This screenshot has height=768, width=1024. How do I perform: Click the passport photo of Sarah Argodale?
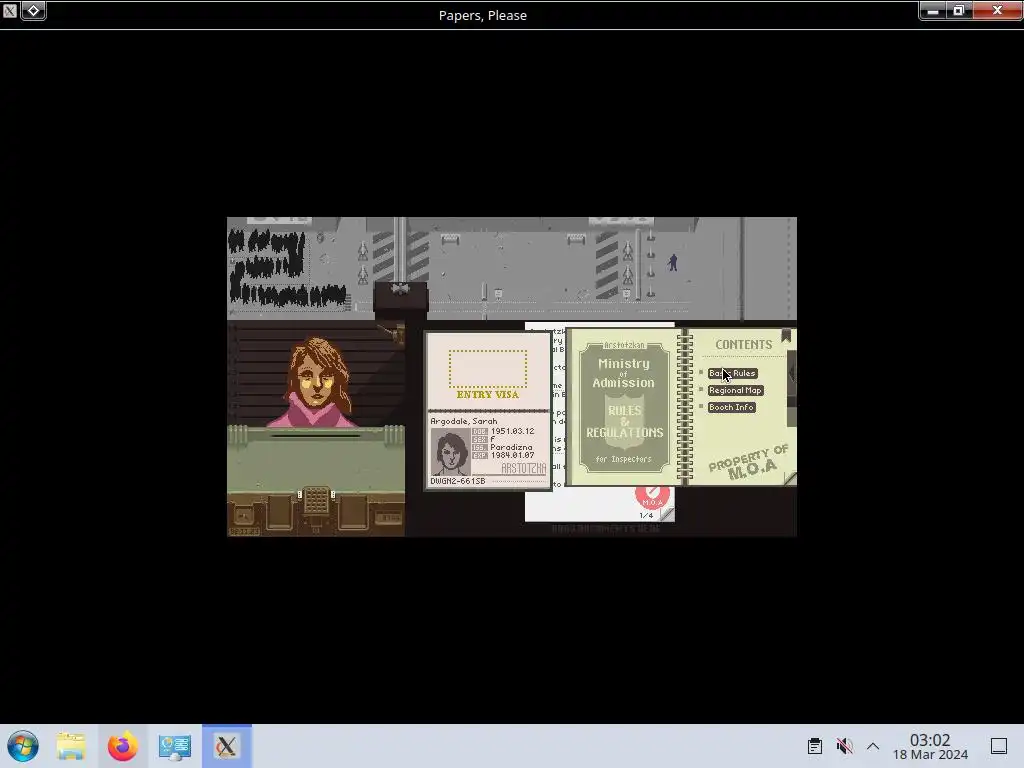(451, 451)
